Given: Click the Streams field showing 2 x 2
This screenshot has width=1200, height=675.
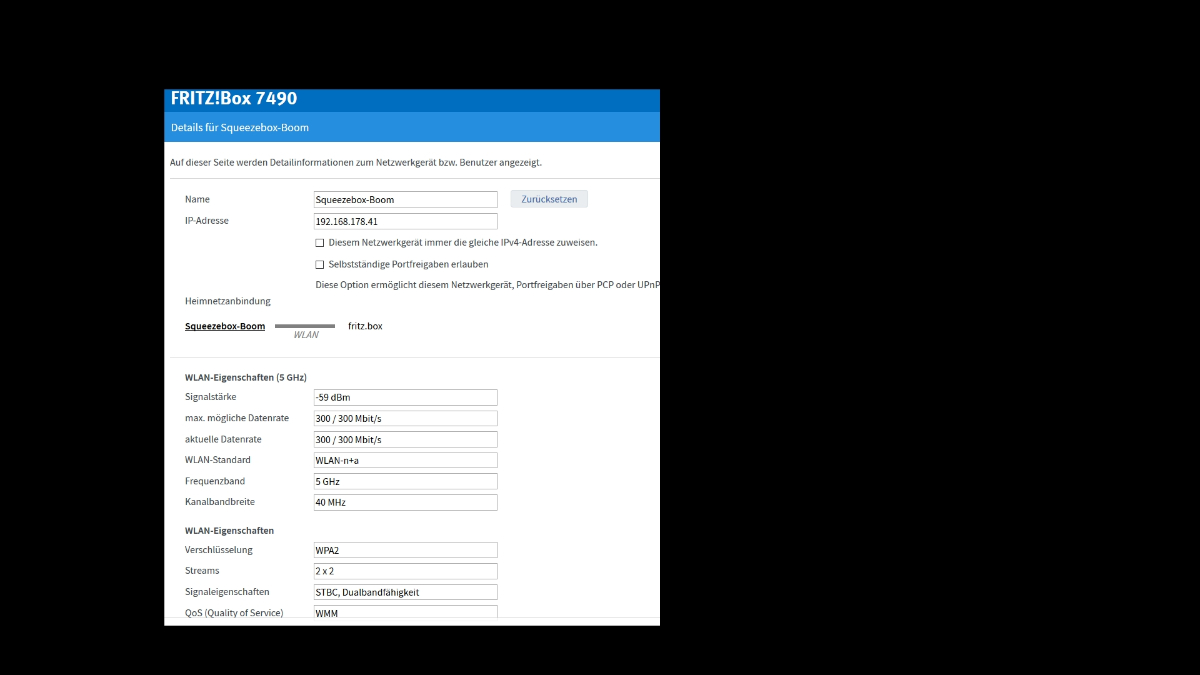Looking at the screenshot, I should click(405, 571).
